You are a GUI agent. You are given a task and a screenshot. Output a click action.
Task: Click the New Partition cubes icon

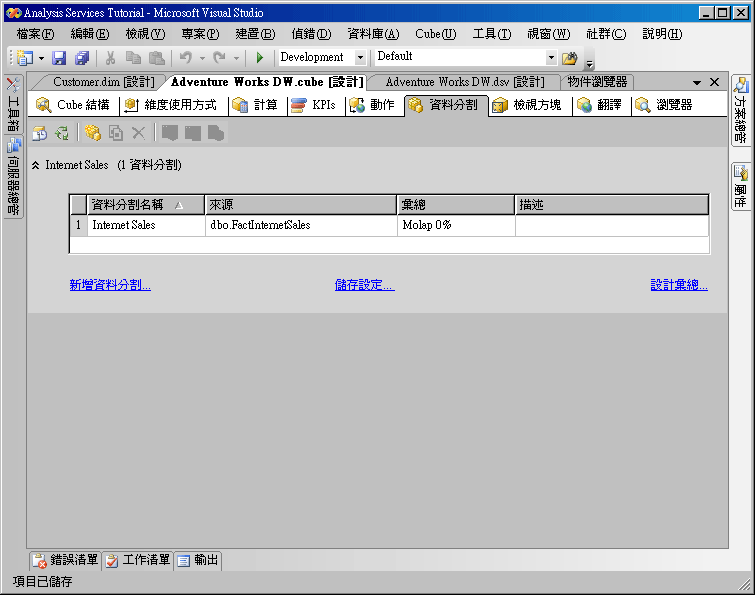pyautogui.click(x=92, y=133)
